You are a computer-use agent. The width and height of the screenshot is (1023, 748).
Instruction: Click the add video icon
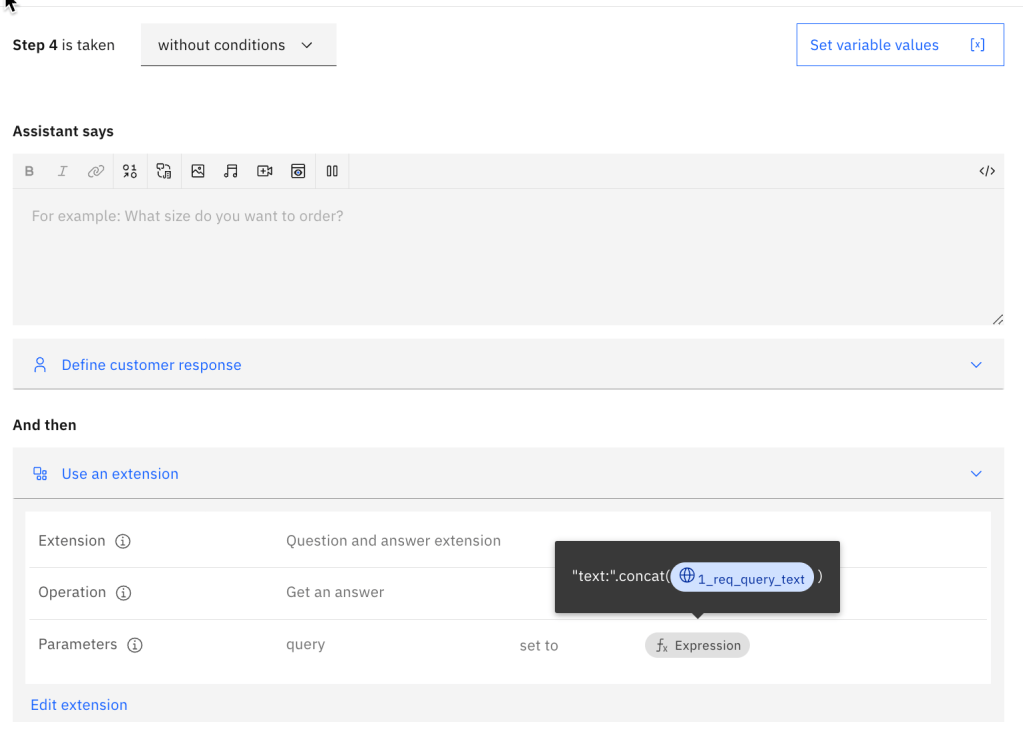(265, 171)
